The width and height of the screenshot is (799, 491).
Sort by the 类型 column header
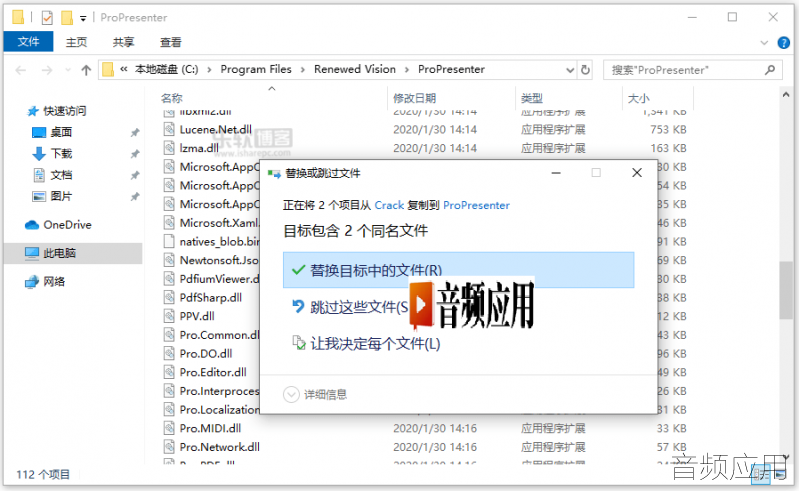click(531, 98)
